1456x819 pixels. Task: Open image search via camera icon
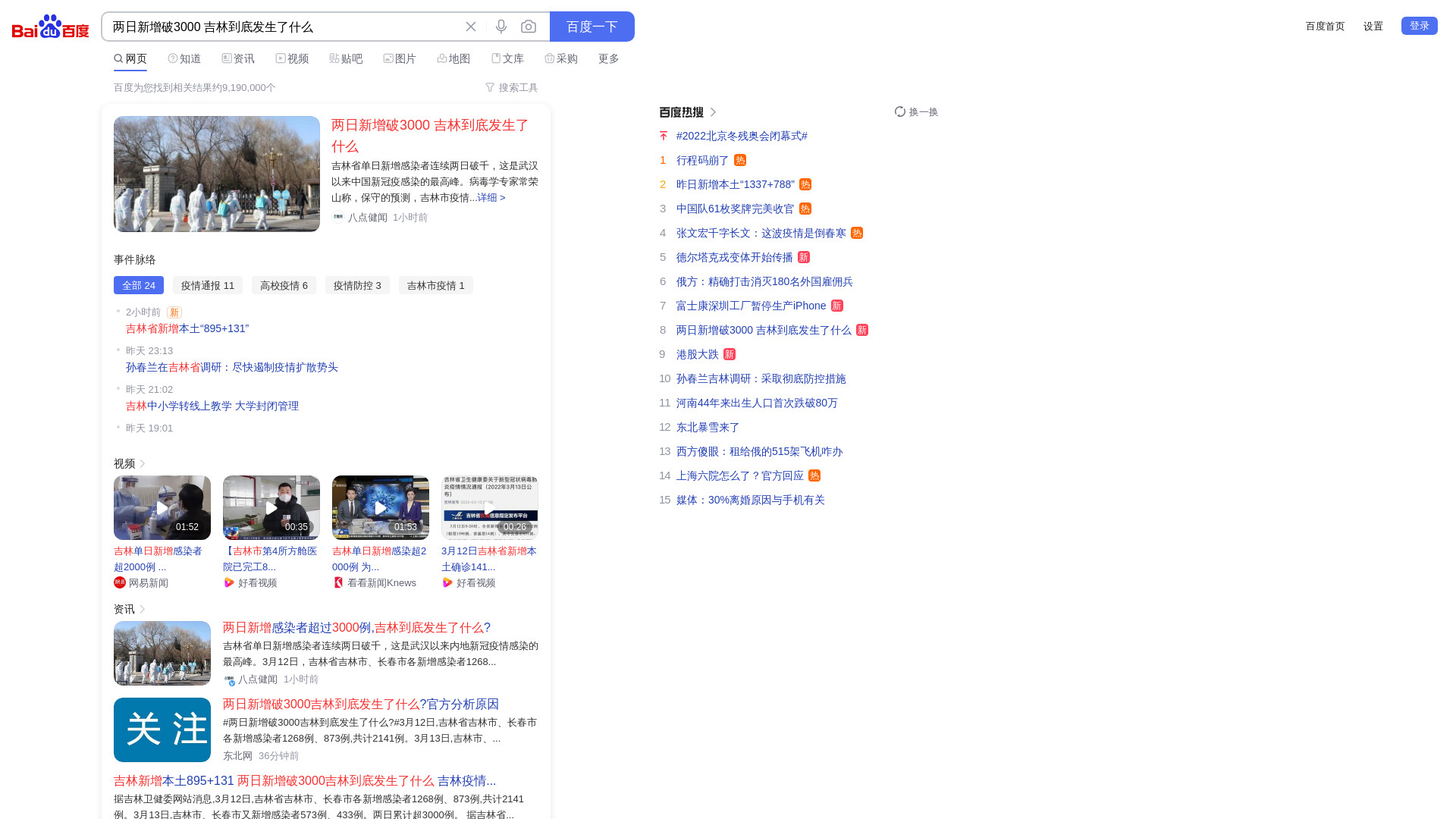(x=529, y=27)
